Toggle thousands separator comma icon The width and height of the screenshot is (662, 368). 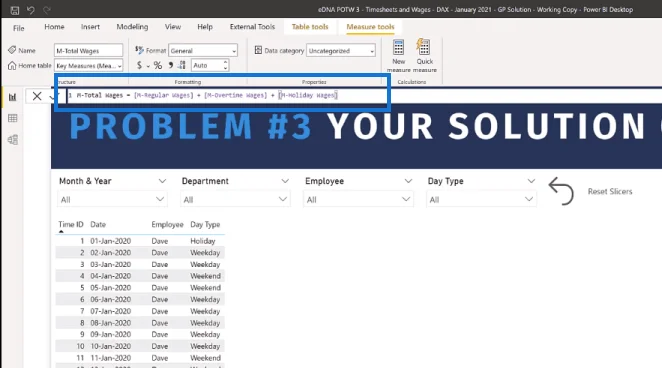tap(171, 65)
